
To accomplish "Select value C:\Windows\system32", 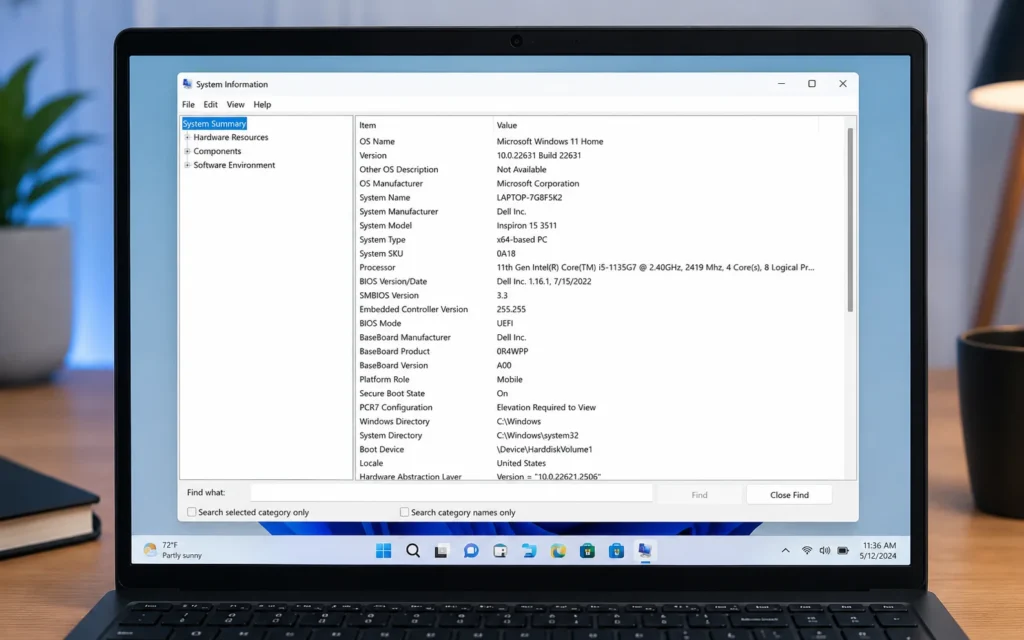I will point(537,436).
